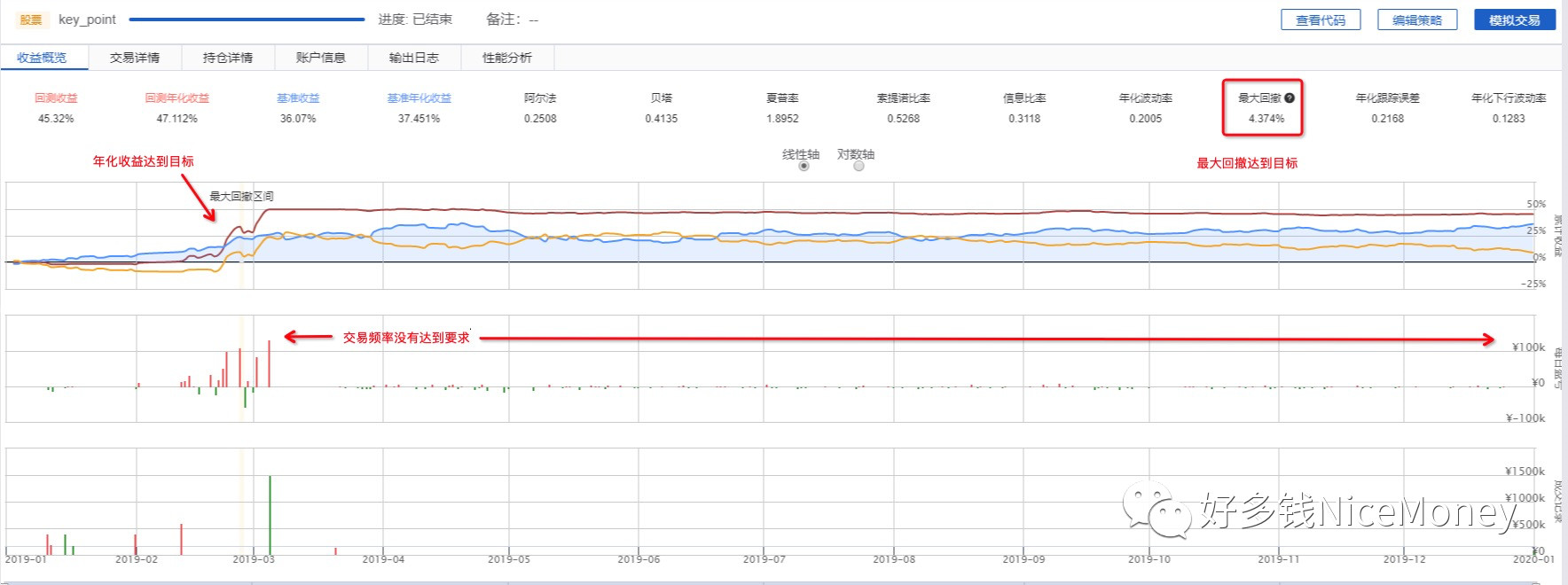Click the 37.451% benchmark annualized value

(419, 119)
